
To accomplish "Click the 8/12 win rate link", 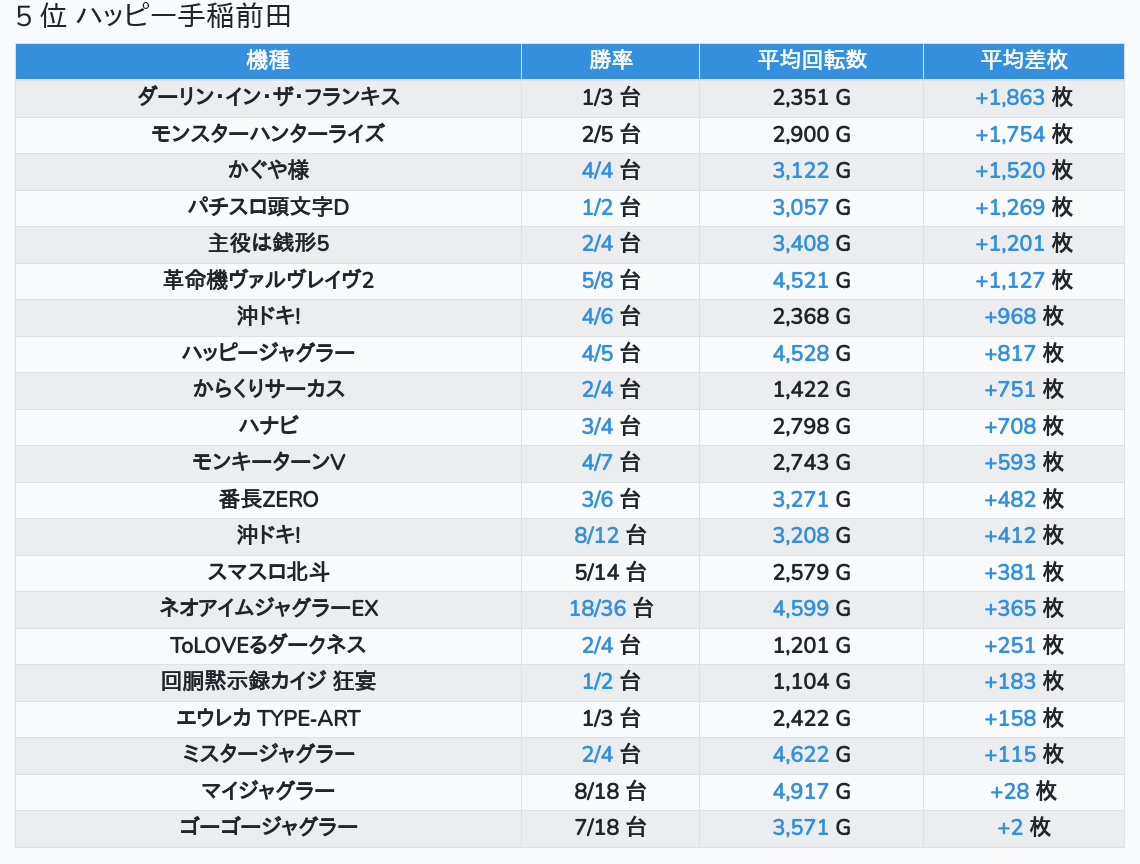I will coord(597,535).
